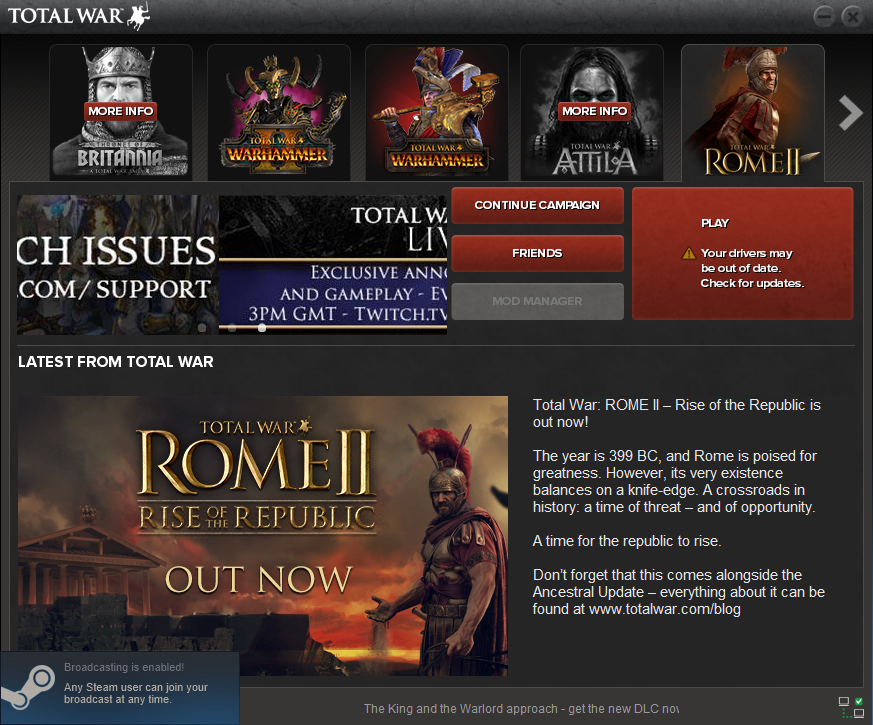Viewport: 873px width, 725px height.
Task: Click MORE INFO on the Attila tile
Action: click(594, 111)
